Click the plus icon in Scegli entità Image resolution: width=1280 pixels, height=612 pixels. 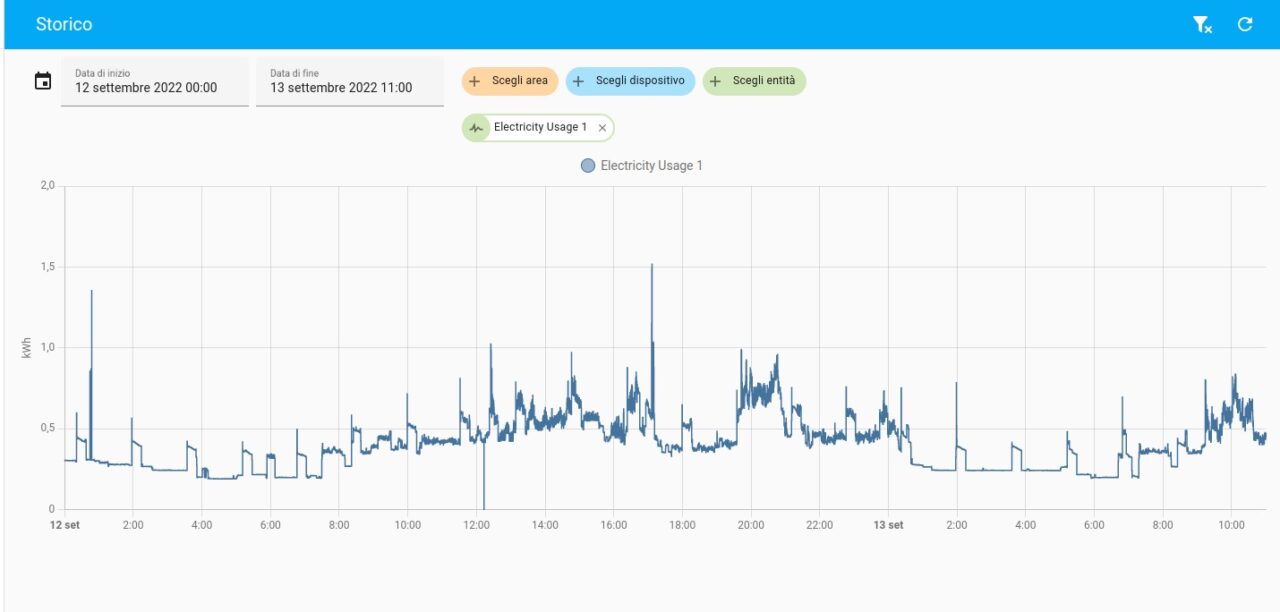[x=715, y=81]
